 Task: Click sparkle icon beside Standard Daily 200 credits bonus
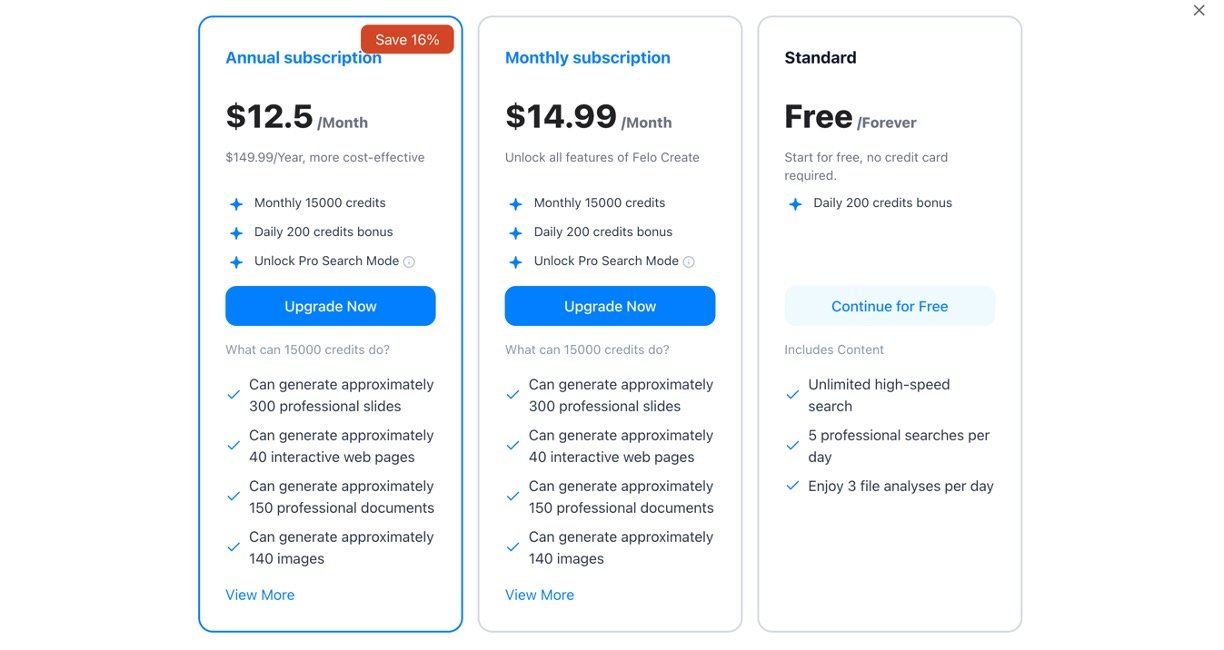coord(795,204)
